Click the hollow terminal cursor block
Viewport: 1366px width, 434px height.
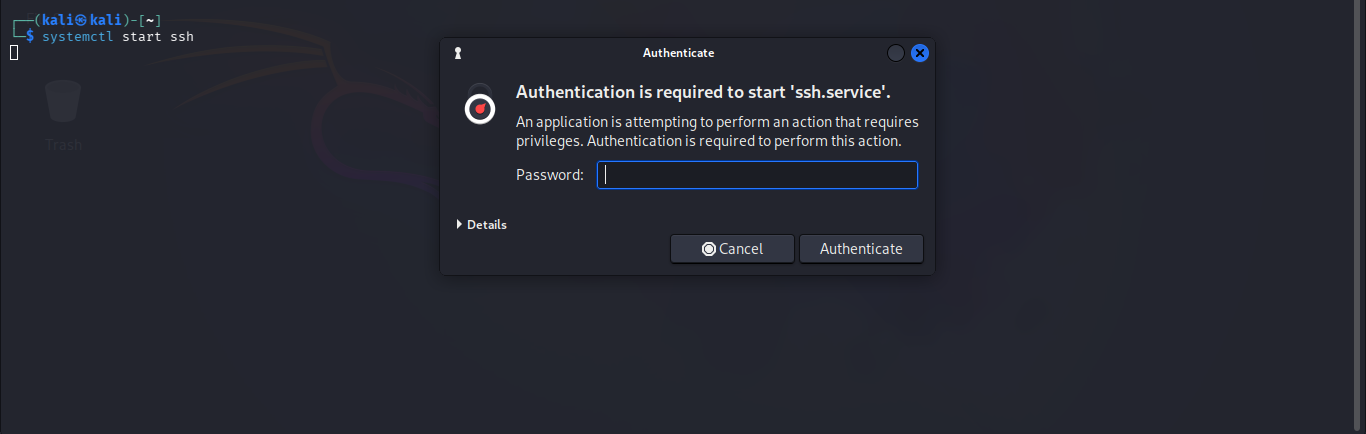pos(14,52)
